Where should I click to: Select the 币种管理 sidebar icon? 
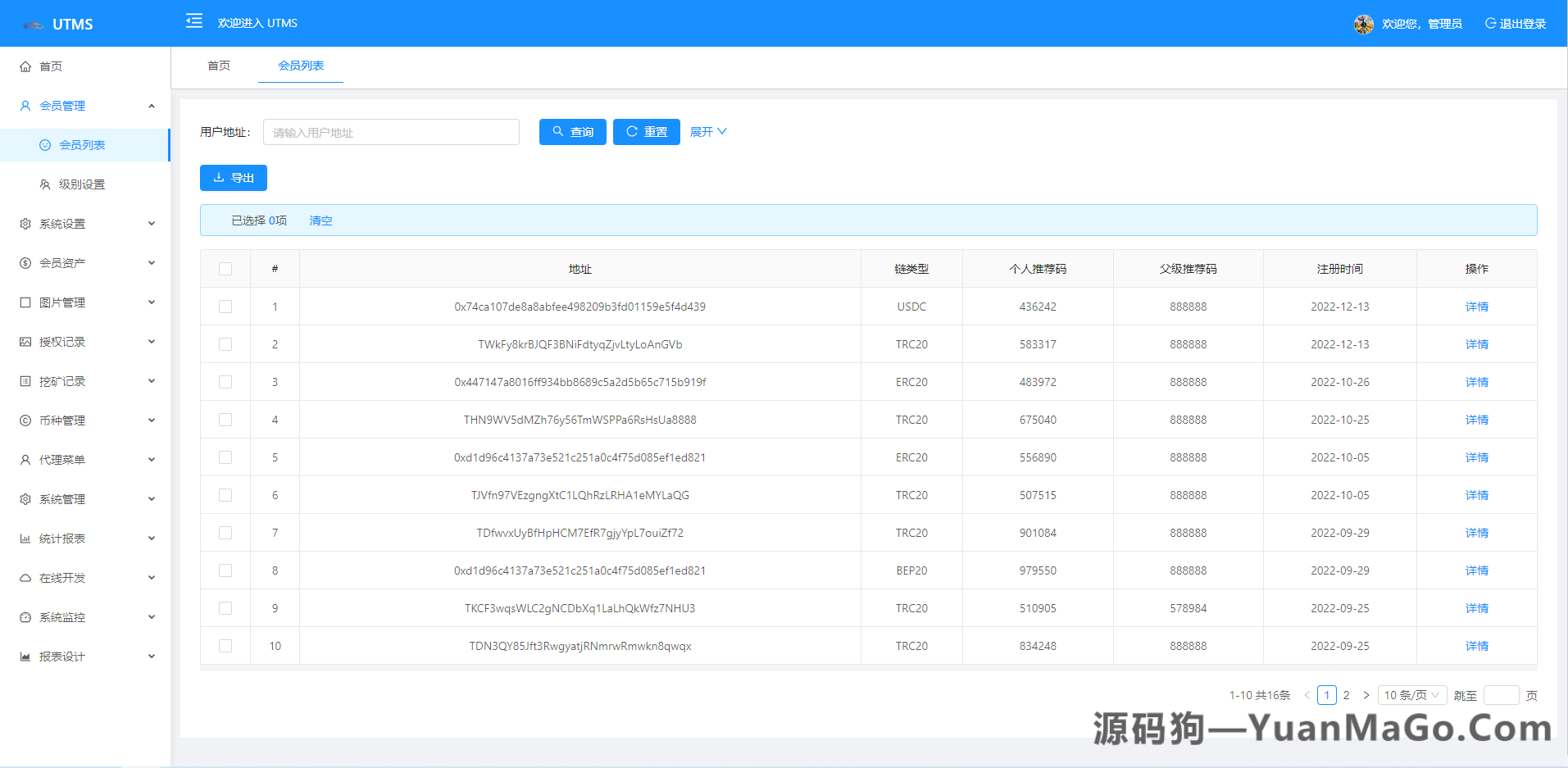[x=25, y=420]
